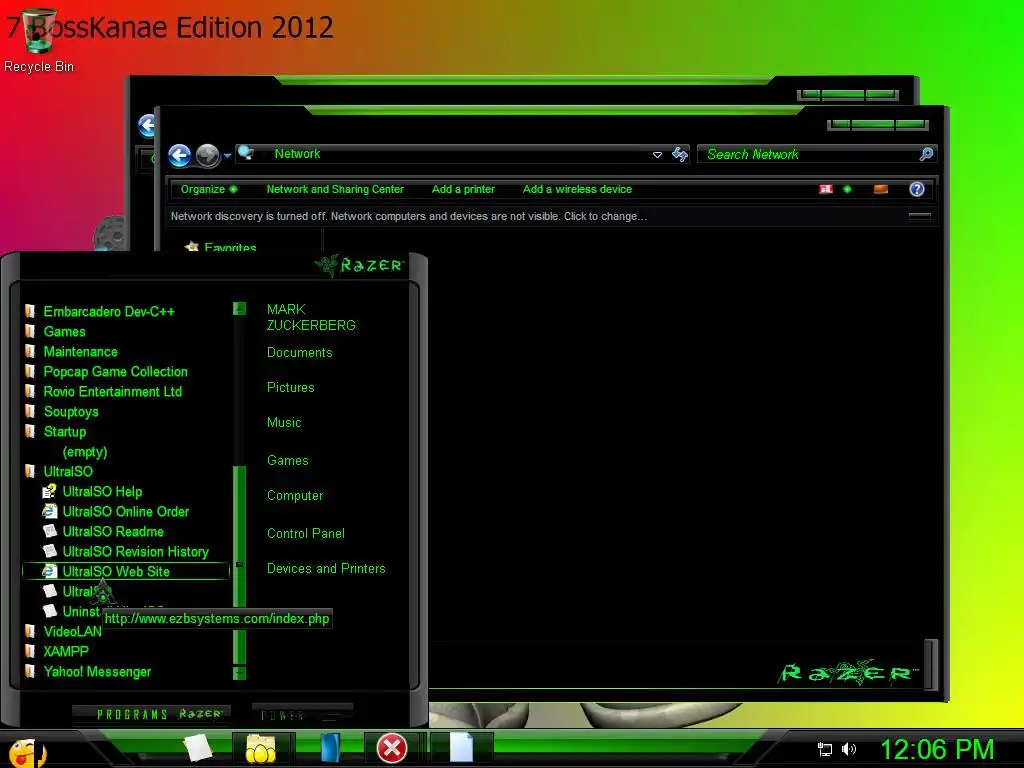Click back arrow of the rear window

[148, 125]
